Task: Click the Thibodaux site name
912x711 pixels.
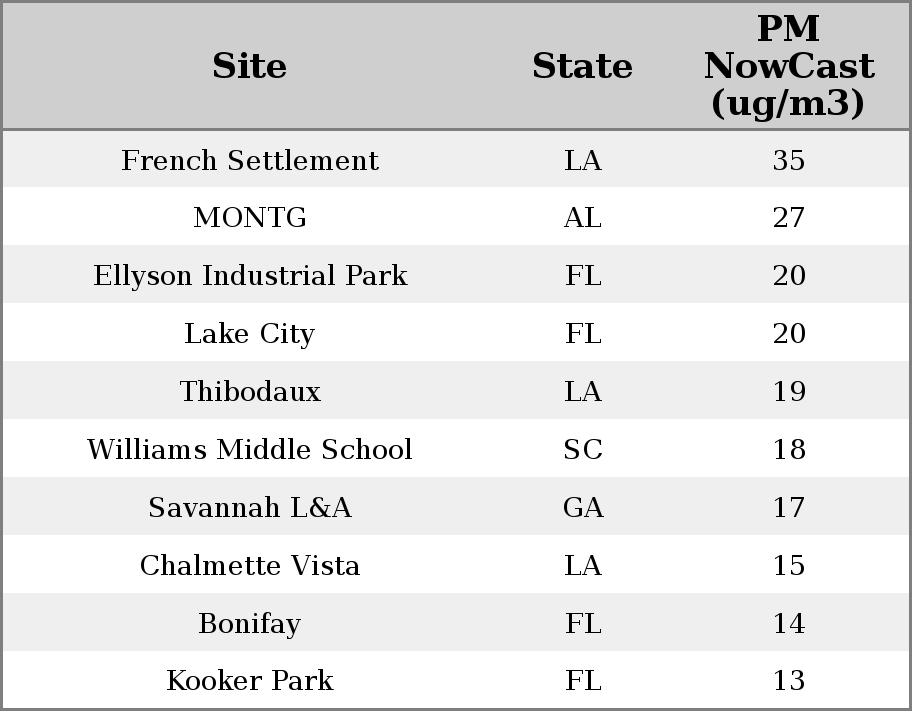Action: click(x=250, y=392)
